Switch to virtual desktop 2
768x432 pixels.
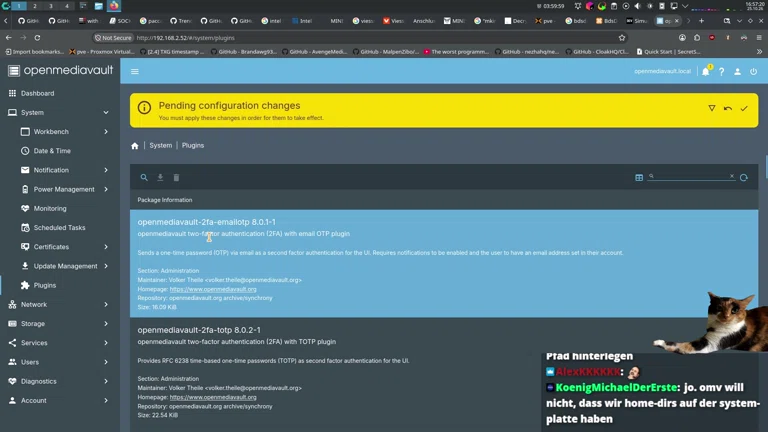(35, 6)
